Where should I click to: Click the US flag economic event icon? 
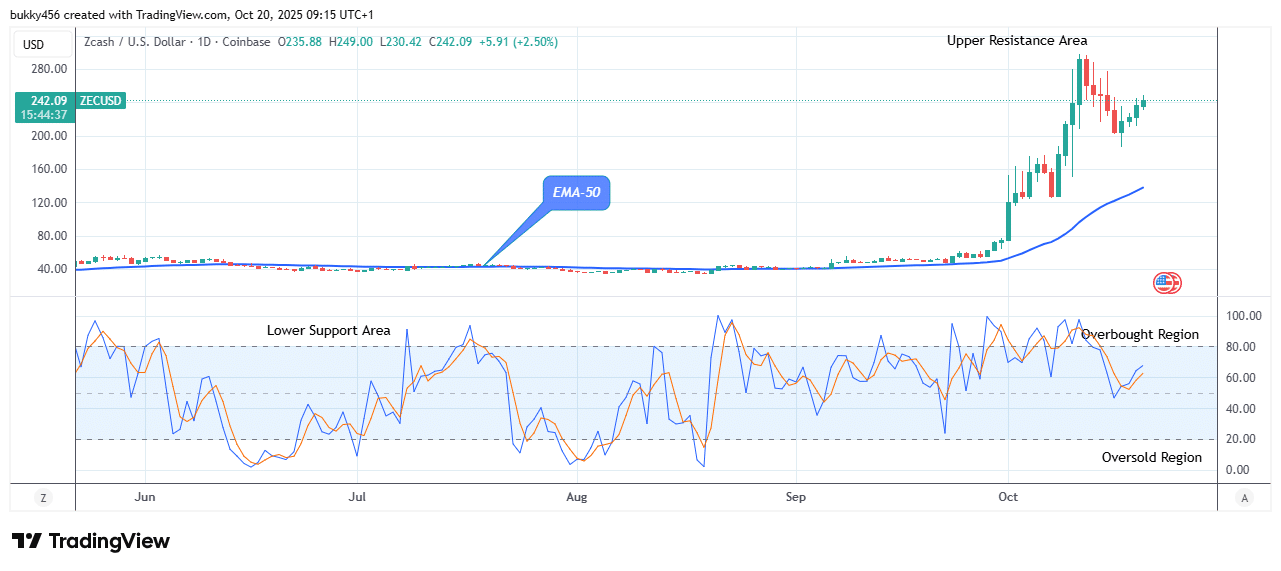pyautogui.click(x=1166, y=283)
